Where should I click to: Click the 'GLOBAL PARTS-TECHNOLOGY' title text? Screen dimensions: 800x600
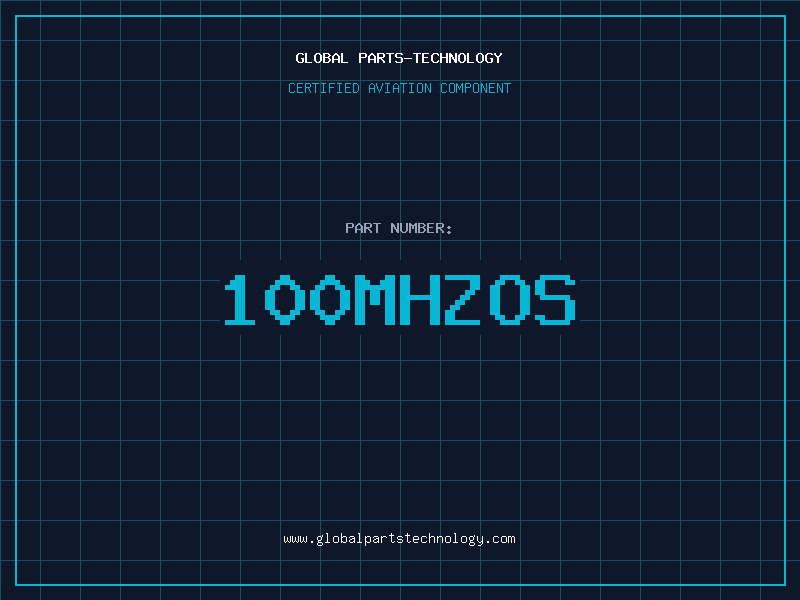point(399,58)
